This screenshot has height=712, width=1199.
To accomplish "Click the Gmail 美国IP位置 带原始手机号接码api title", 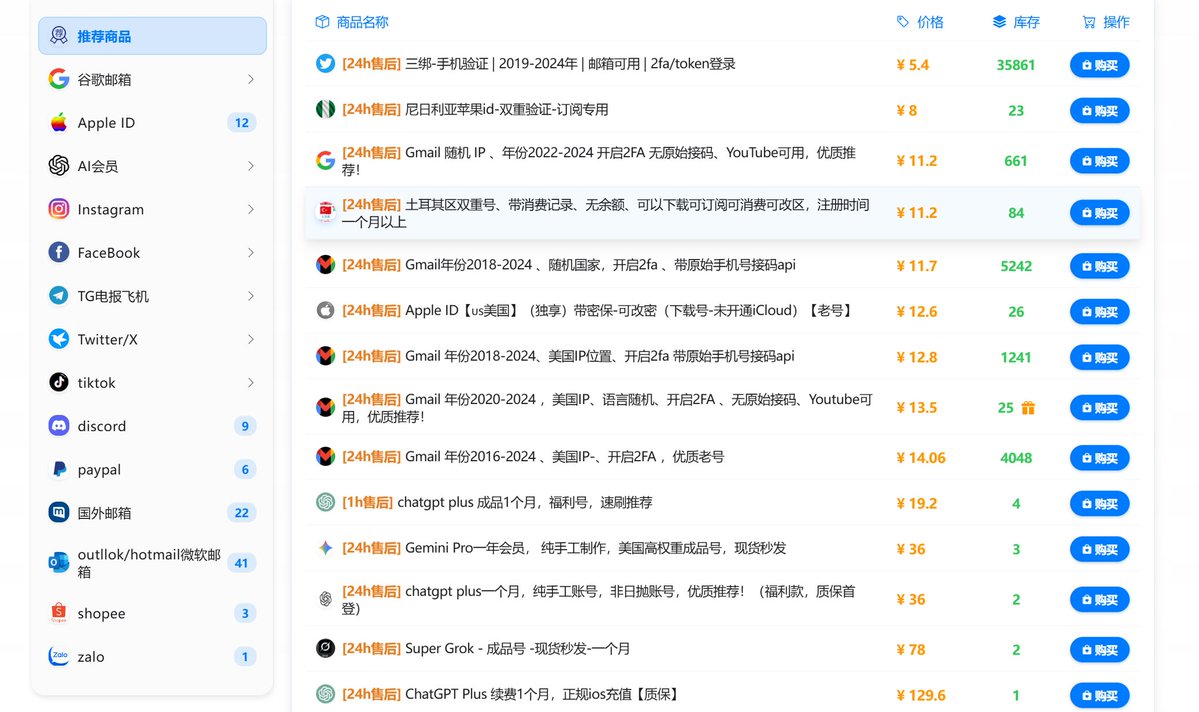I will pyautogui.click(x=568, y=356).
